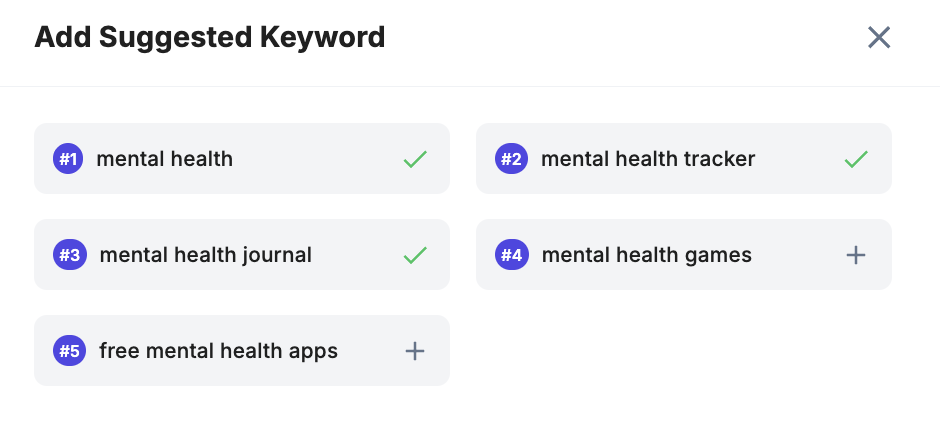Click the Add Suggested Keyword title
Screen dimensions: 940x438
pyautogui.click(x=209, y=38)
